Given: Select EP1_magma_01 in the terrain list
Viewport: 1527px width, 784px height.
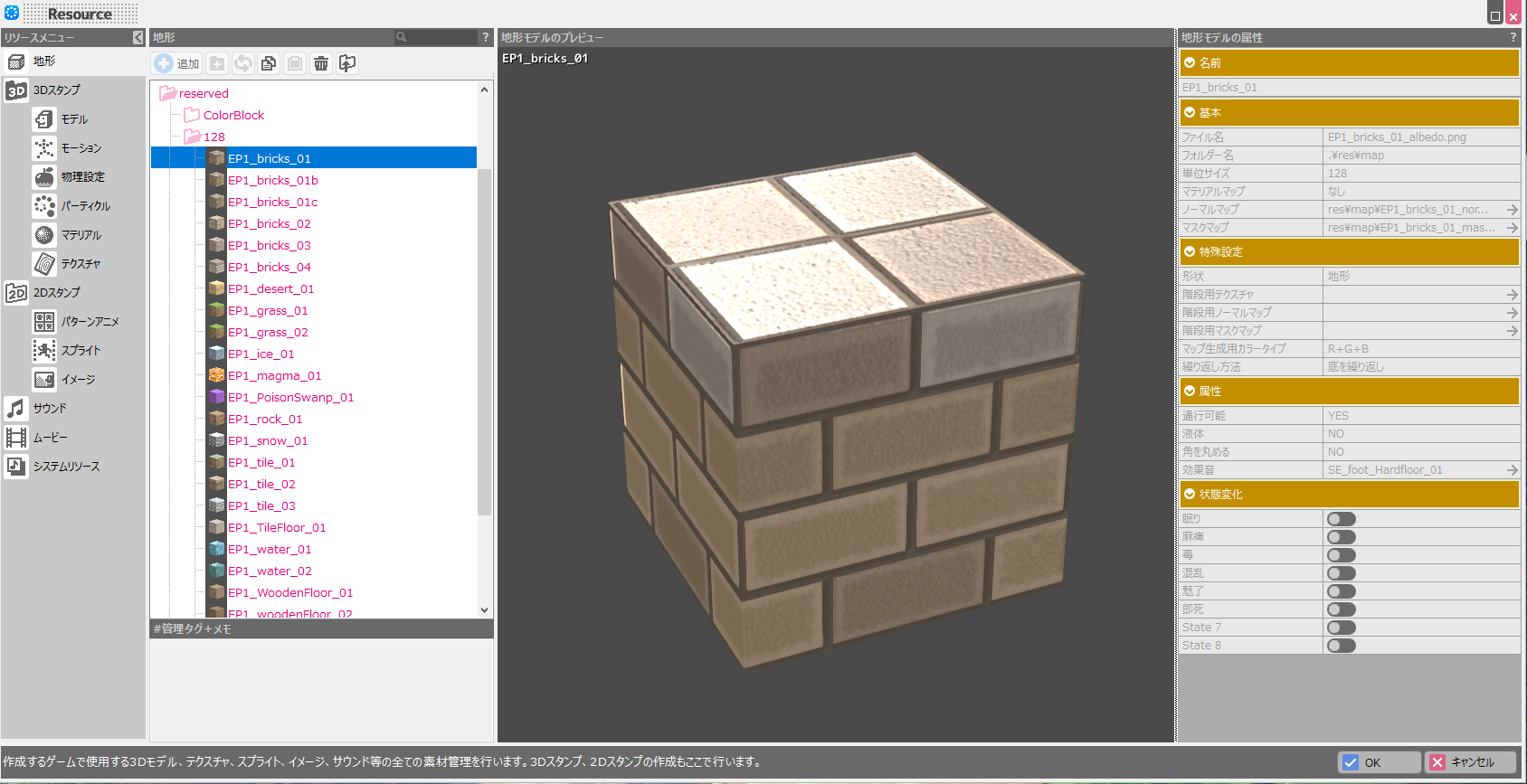Looking at the screenshot, I should 274,376.
